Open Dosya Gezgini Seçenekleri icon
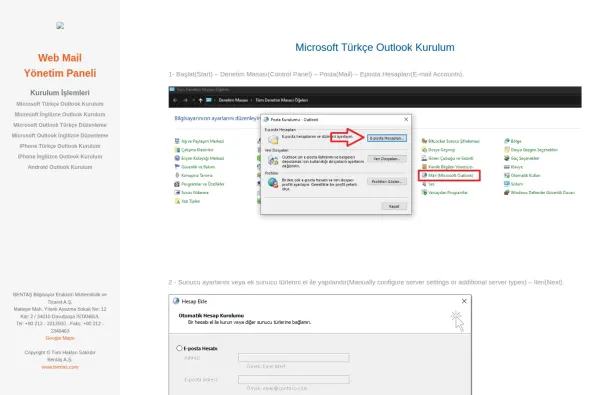 coord(507,150)
